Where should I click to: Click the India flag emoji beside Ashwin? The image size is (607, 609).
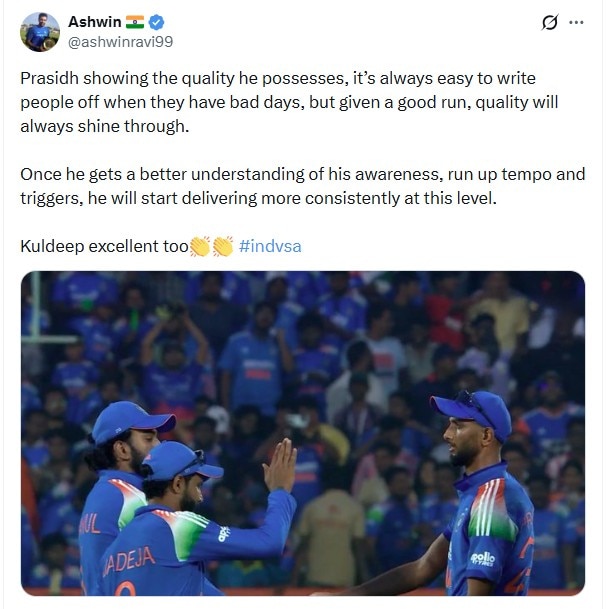pos(135,22)
